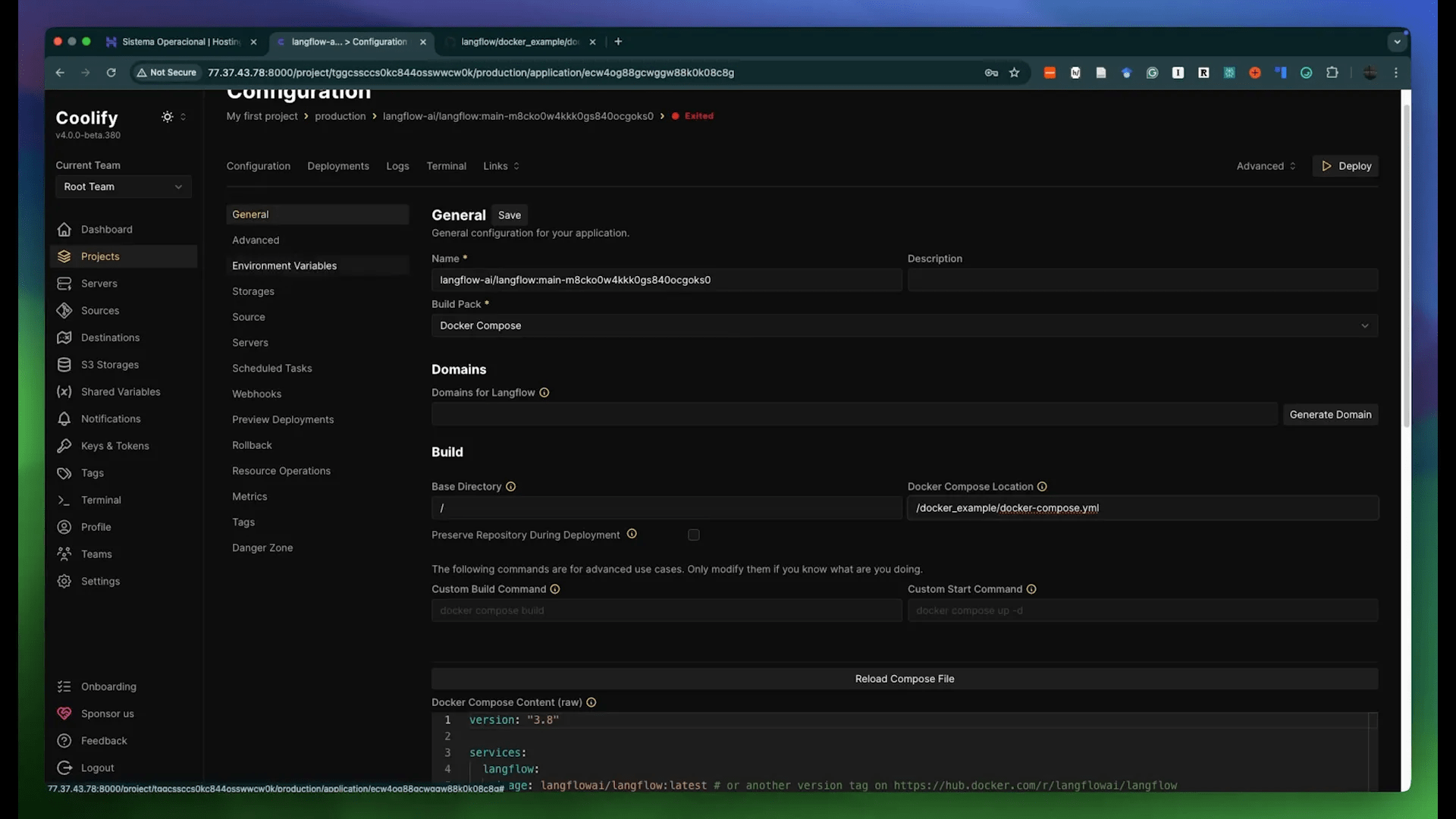Open the Advanced dropdown near Deploy
Image resolution: width=1456 pixels, height=819 pixels.
coord(1266,166)
